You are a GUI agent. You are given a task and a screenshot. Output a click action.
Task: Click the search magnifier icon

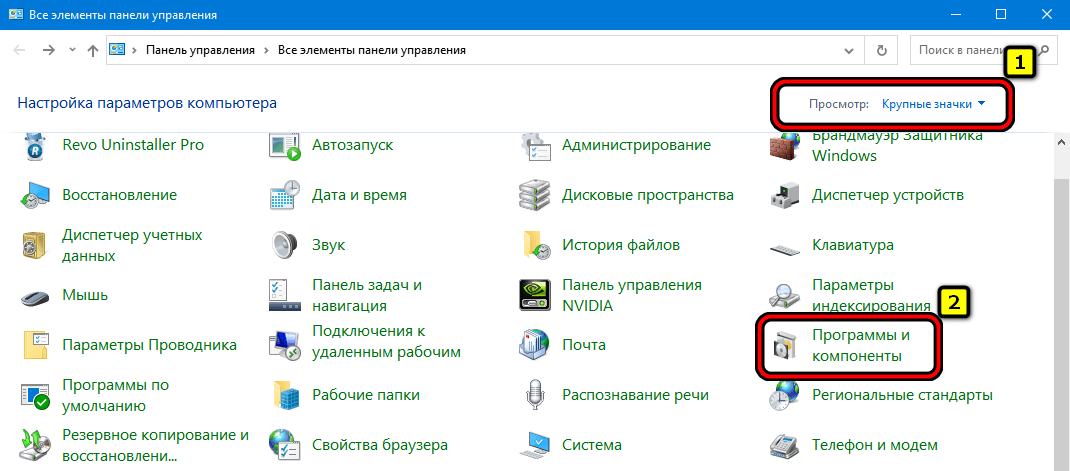(1043, 51)
